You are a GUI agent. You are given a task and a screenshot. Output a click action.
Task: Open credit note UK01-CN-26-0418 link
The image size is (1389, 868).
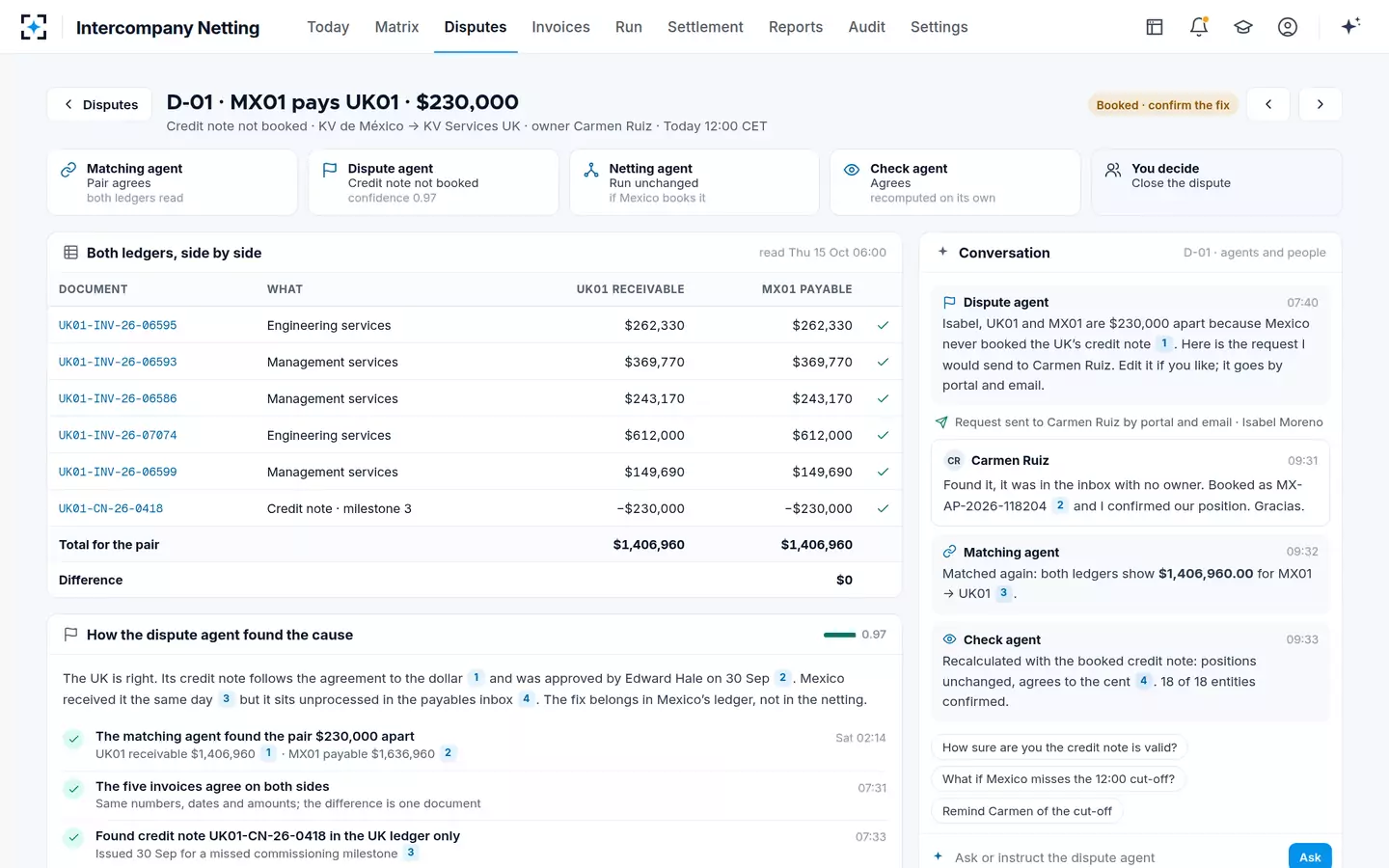111,508
